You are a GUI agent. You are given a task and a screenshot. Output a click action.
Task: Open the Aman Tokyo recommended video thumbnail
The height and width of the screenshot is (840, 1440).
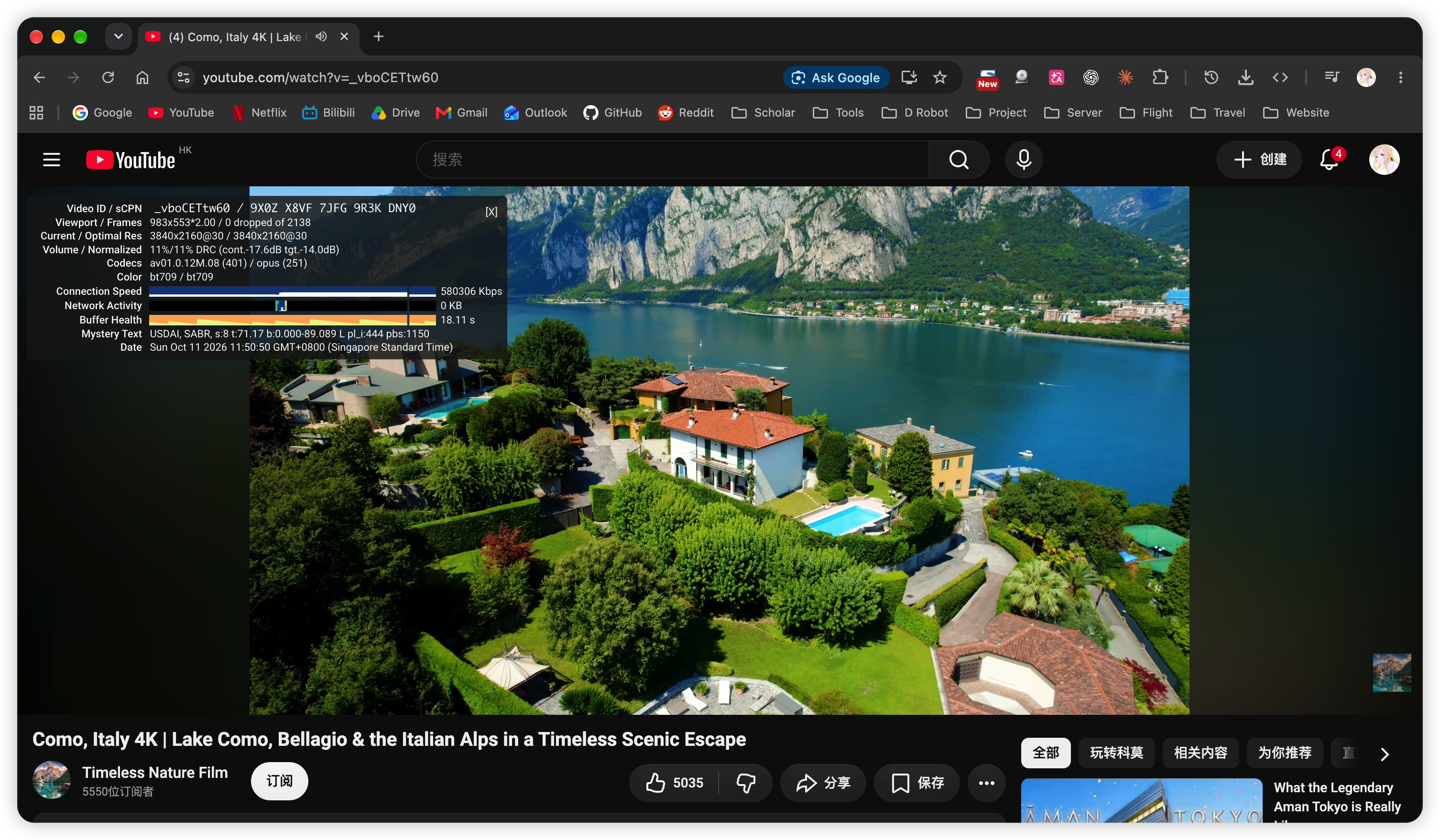tap(1141, 800)
